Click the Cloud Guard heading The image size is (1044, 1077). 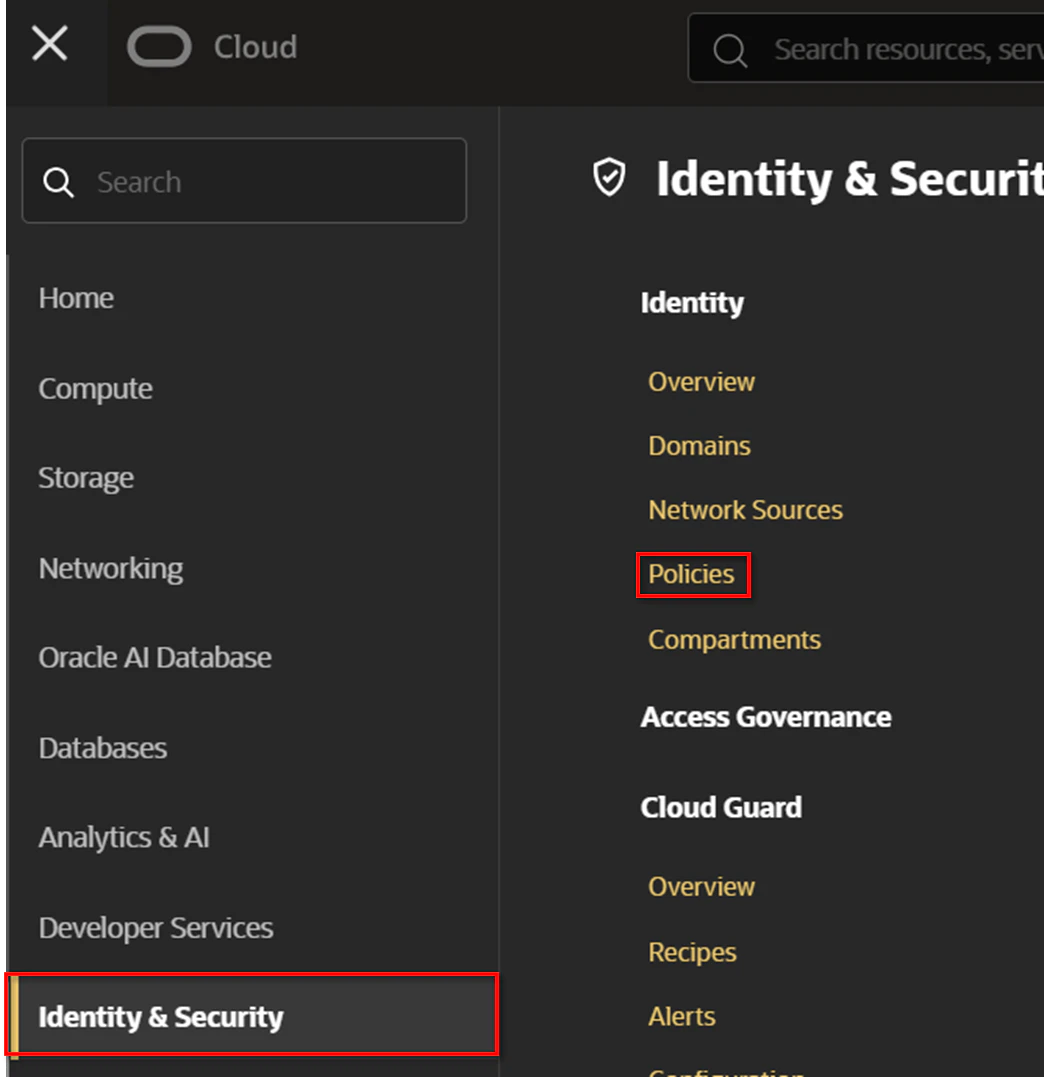(720, 808)
